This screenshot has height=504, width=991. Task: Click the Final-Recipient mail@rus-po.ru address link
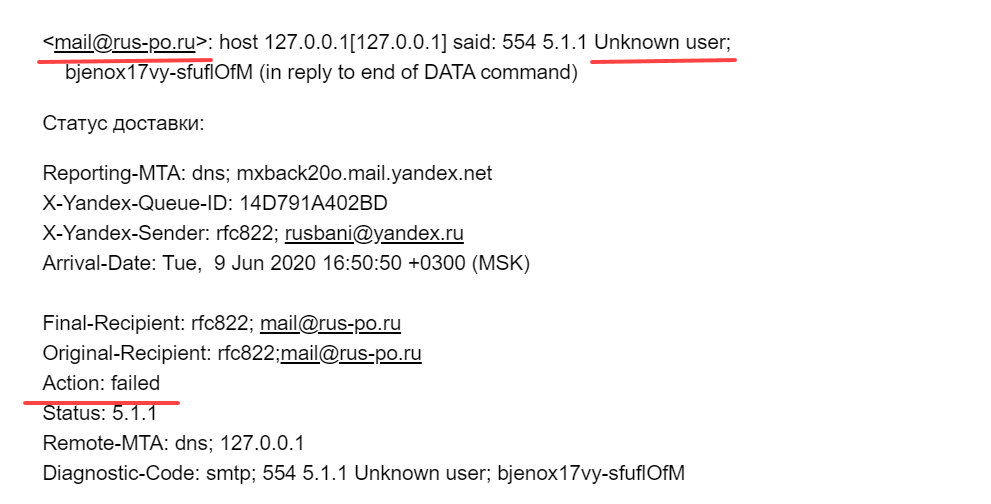tap(330, 323)
